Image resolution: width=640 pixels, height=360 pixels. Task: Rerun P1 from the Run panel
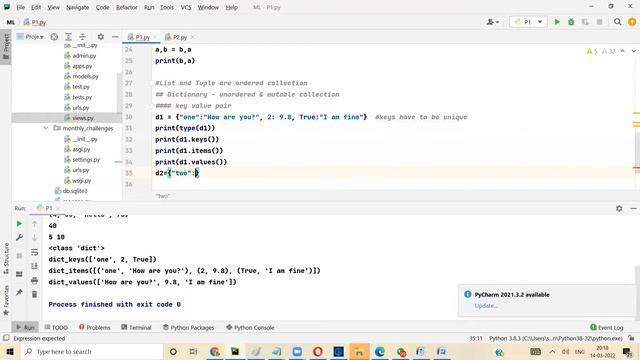[x=19, y=224]
